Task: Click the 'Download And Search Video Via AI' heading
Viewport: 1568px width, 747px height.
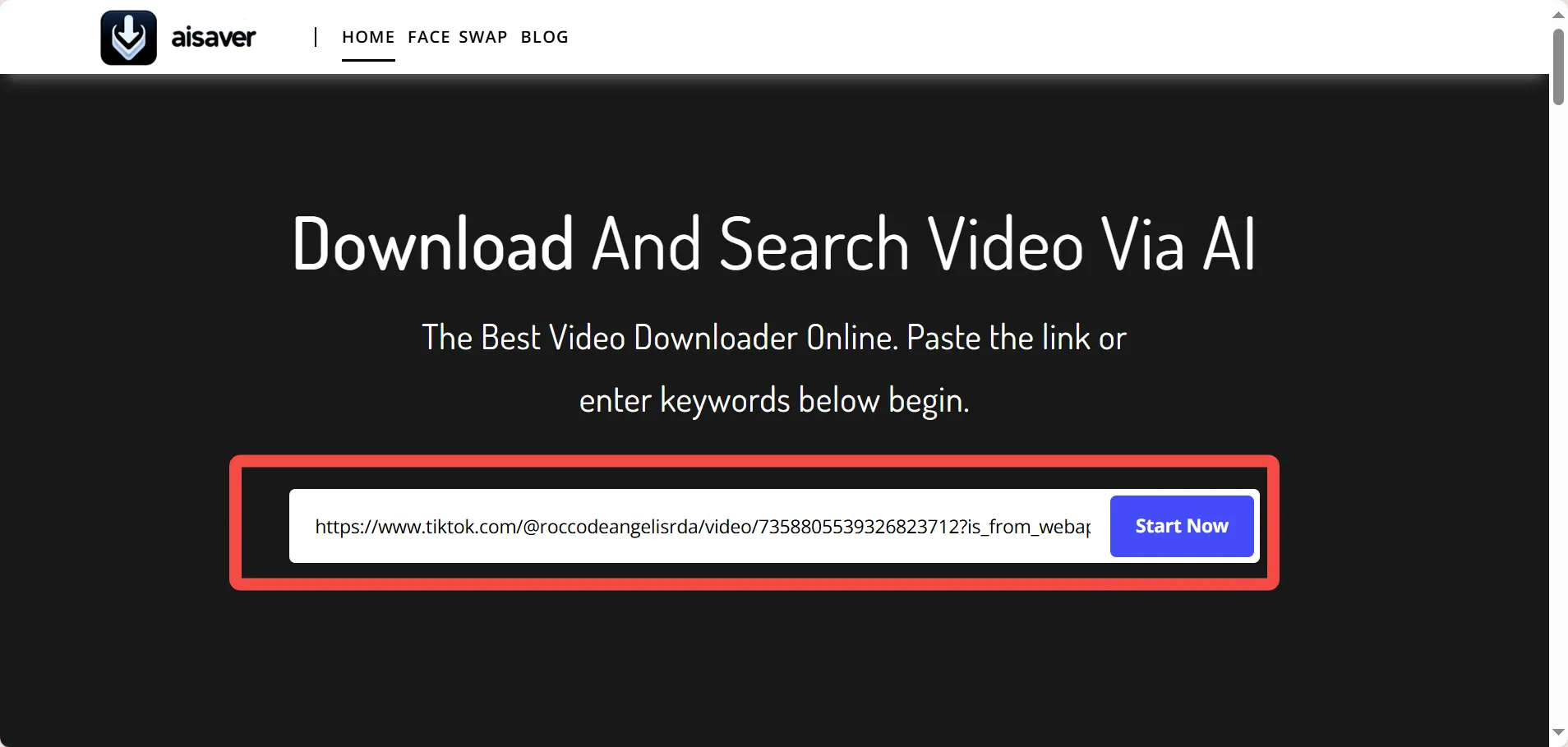Action: click(773, 244)
